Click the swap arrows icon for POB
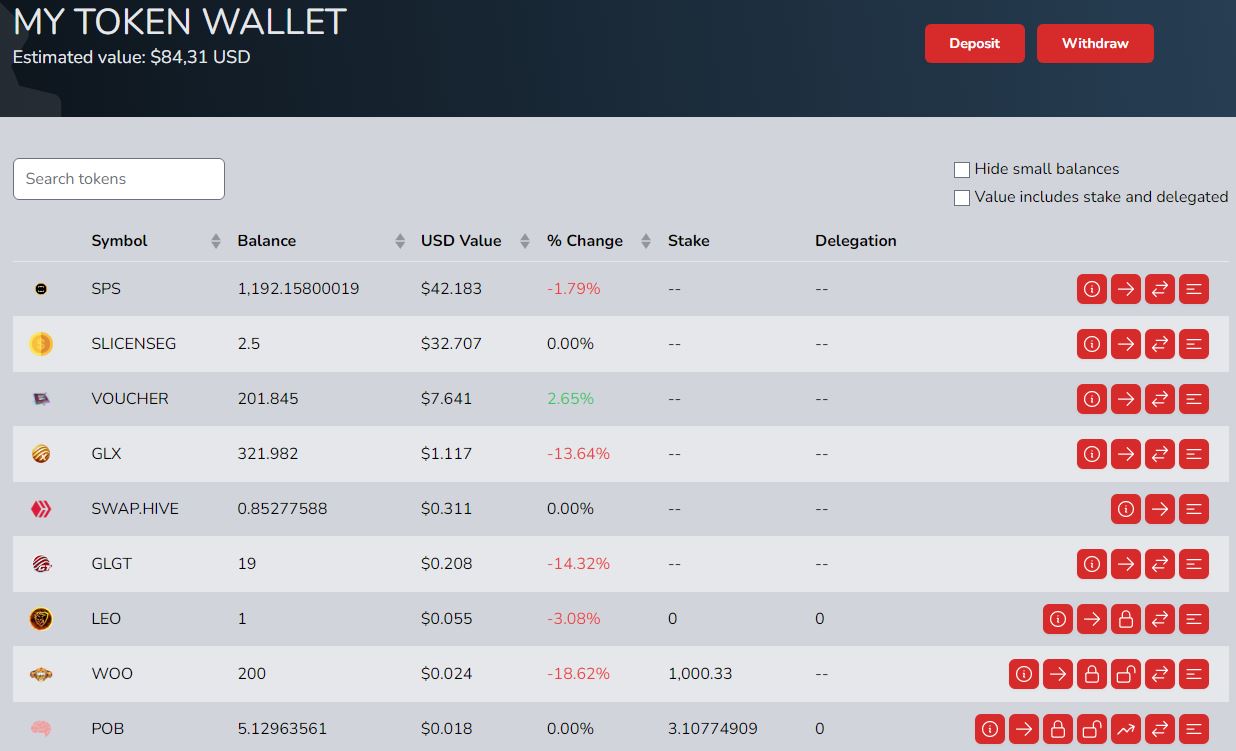Image resolution: width=1236 pixels, height=751 pixels. 1160,729
